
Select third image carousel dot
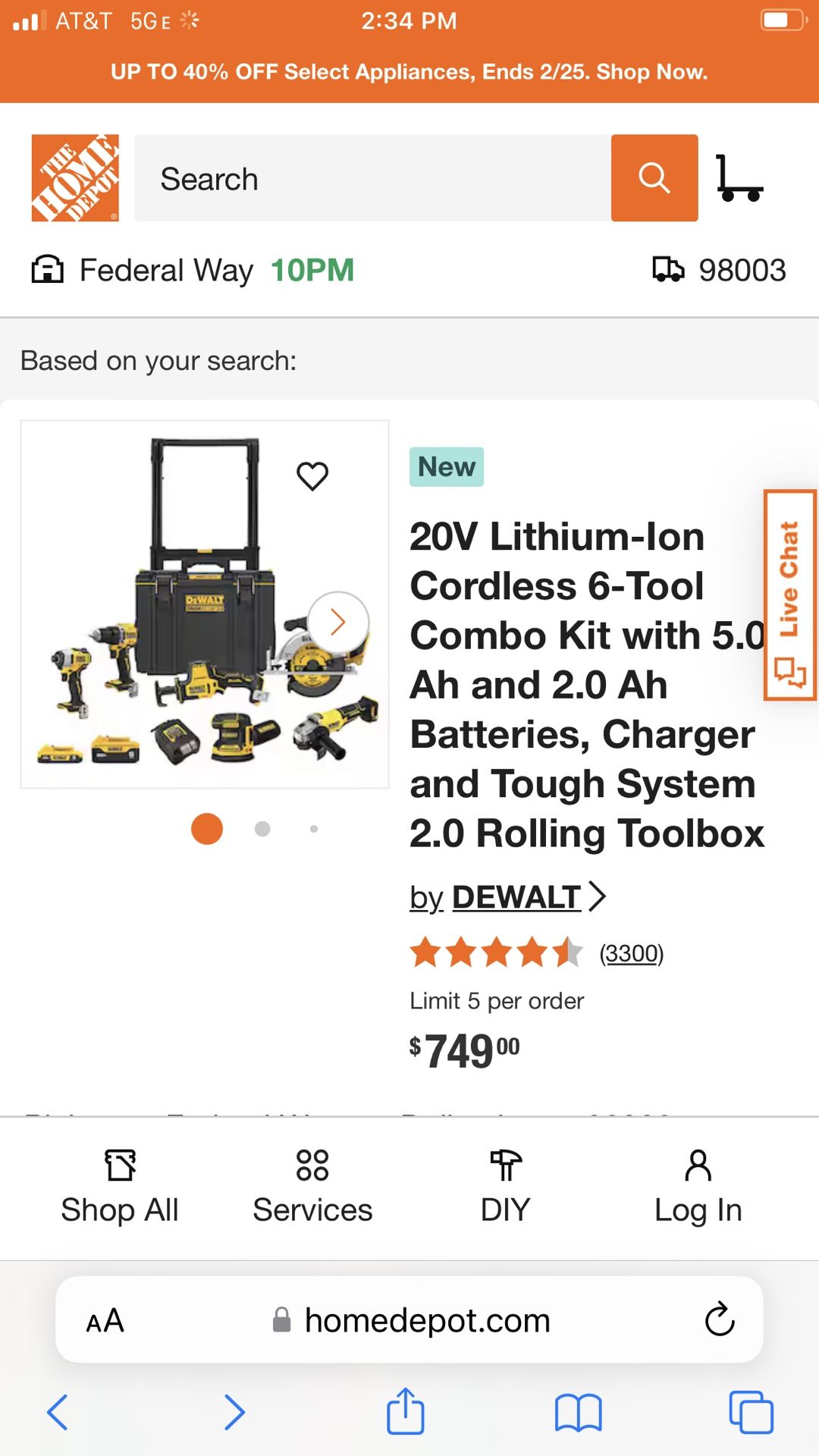pyautogui.click(x=314, y=829)
